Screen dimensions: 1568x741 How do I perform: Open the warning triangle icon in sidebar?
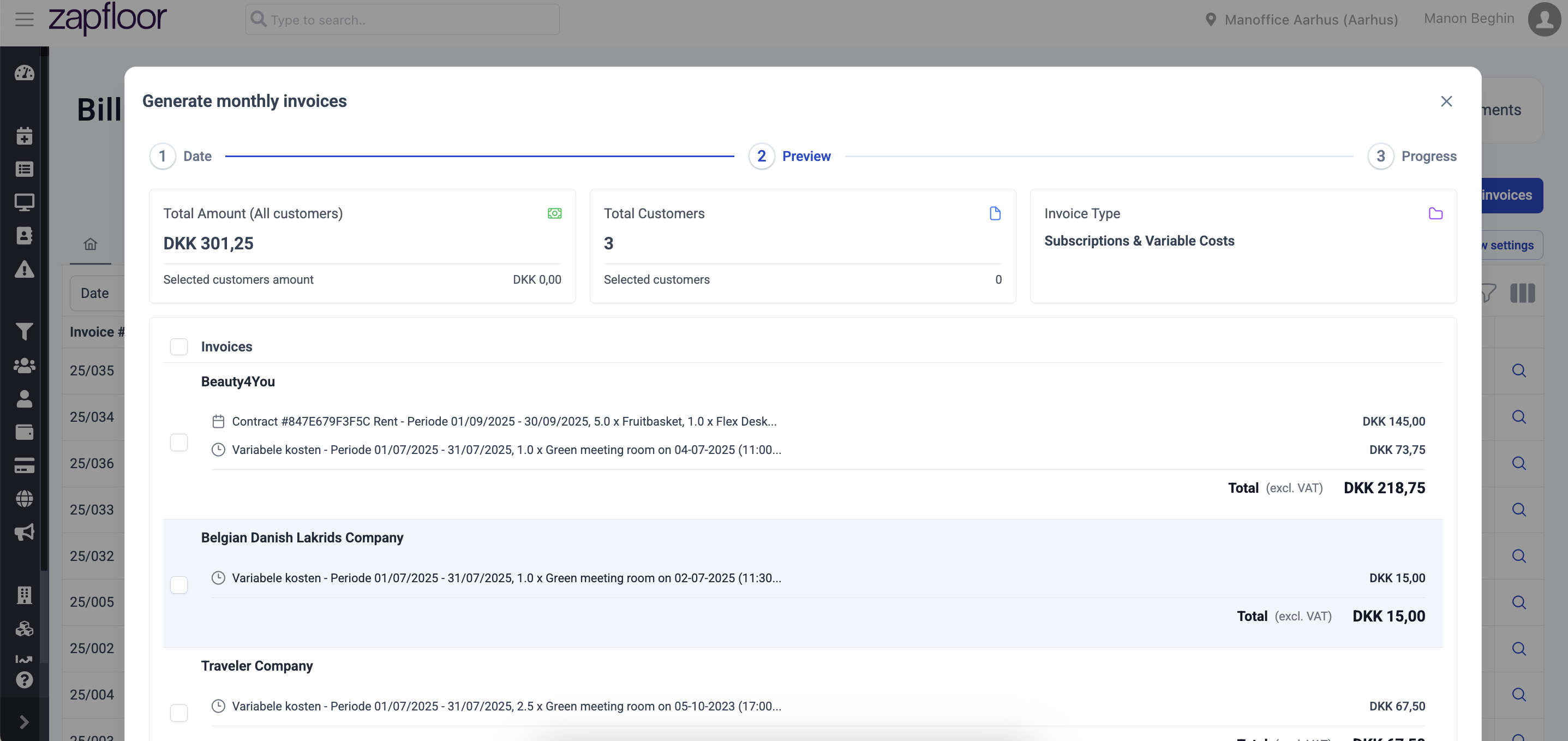(25, 268)
